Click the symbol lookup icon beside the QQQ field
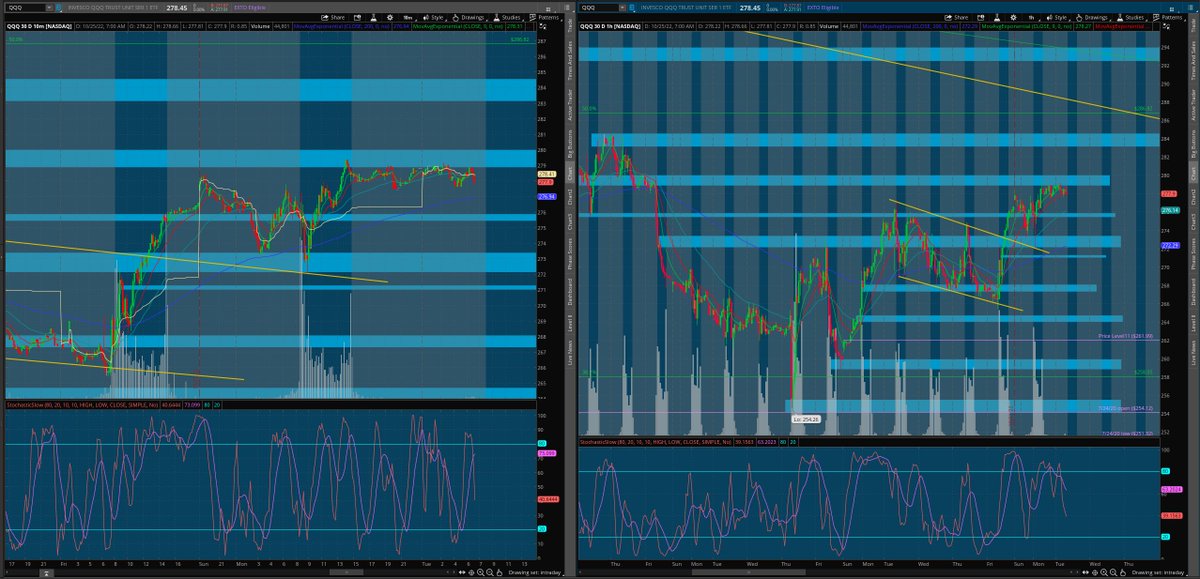Viewport: 1200px width, 579px height. click(58, 6)
